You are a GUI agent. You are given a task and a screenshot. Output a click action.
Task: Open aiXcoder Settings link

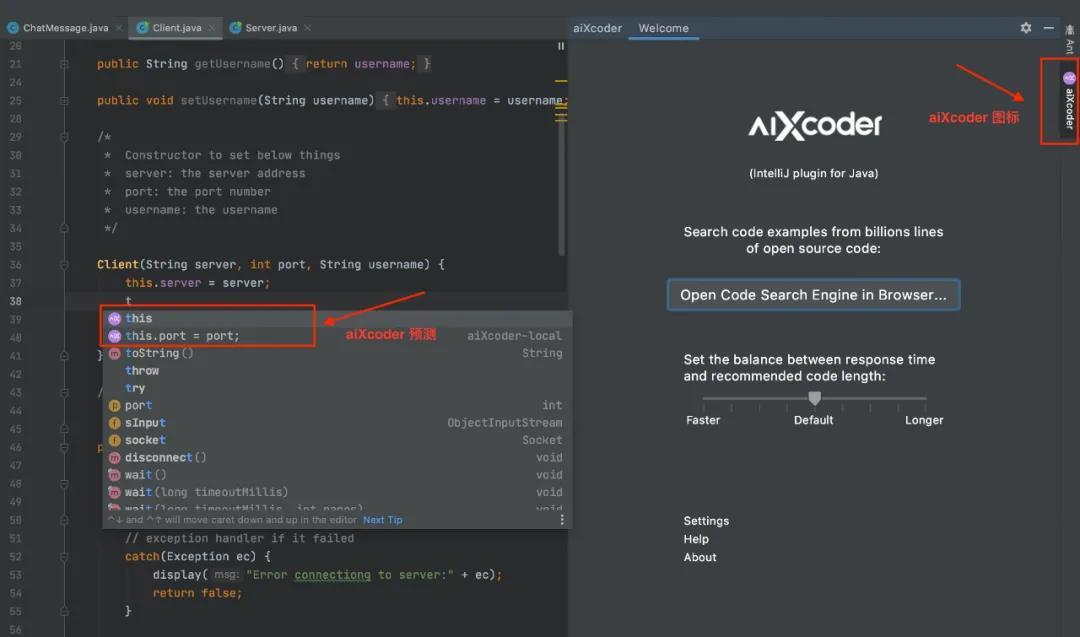706,521
